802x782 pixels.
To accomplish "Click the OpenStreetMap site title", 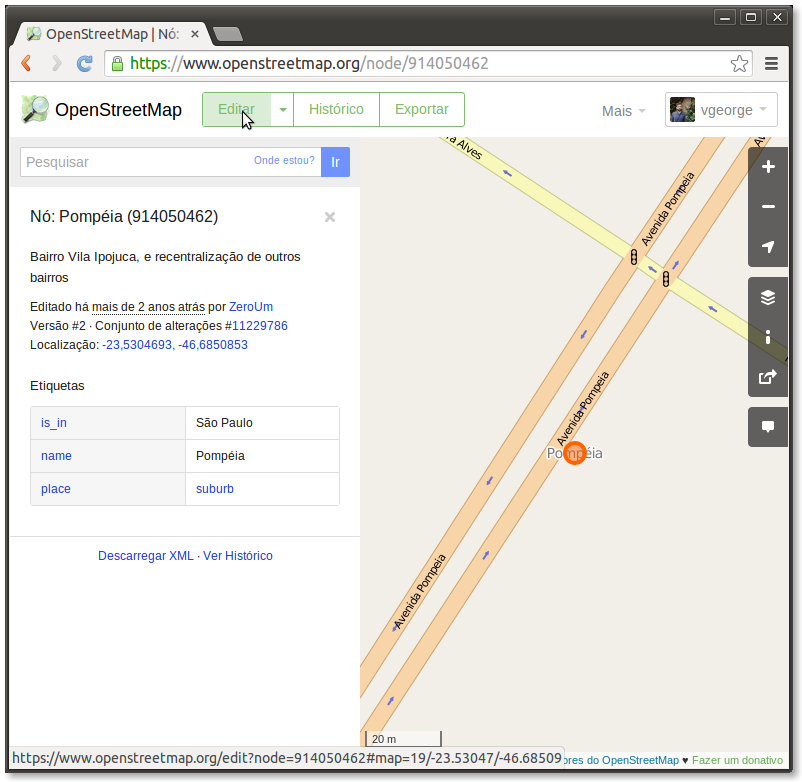I will coord(118,110).
